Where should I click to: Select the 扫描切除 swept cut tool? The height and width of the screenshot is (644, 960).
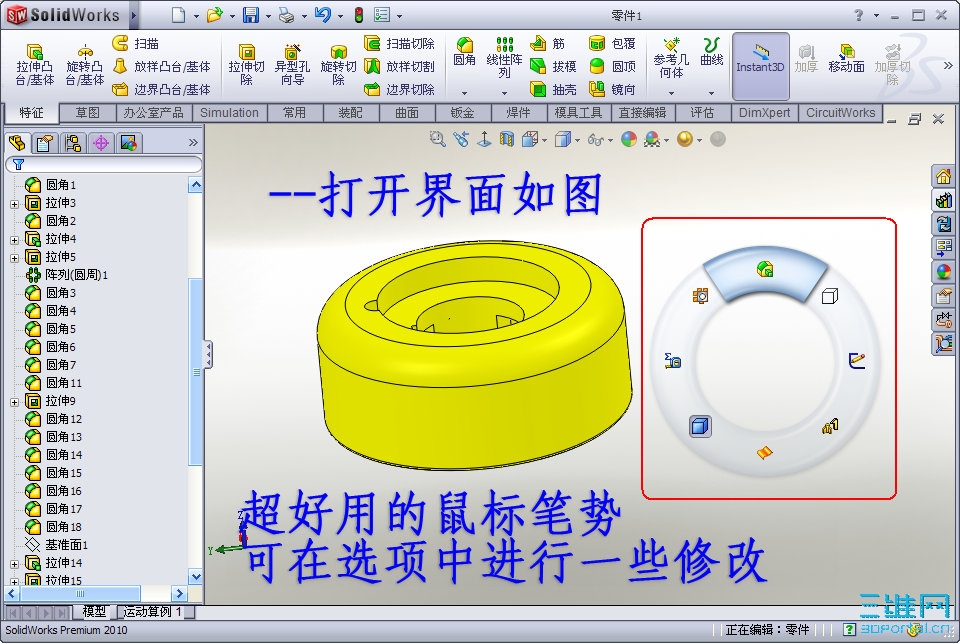coord(399,43)
